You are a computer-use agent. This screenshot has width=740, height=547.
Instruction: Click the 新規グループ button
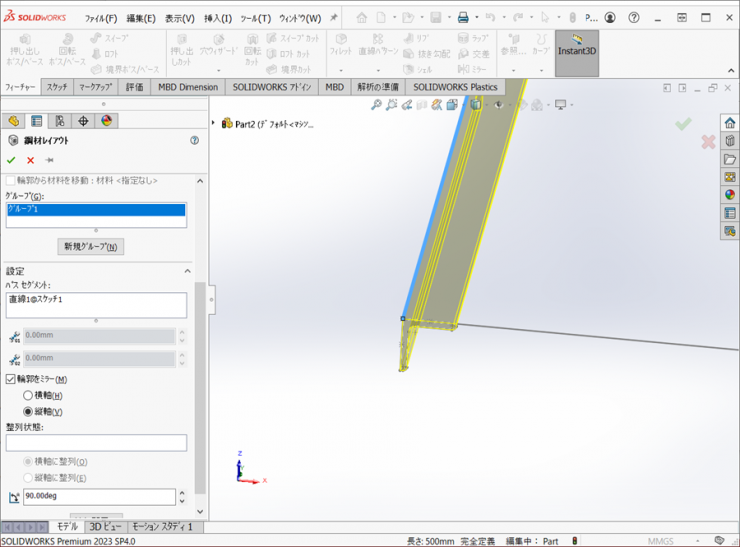[x=90, y=247]
